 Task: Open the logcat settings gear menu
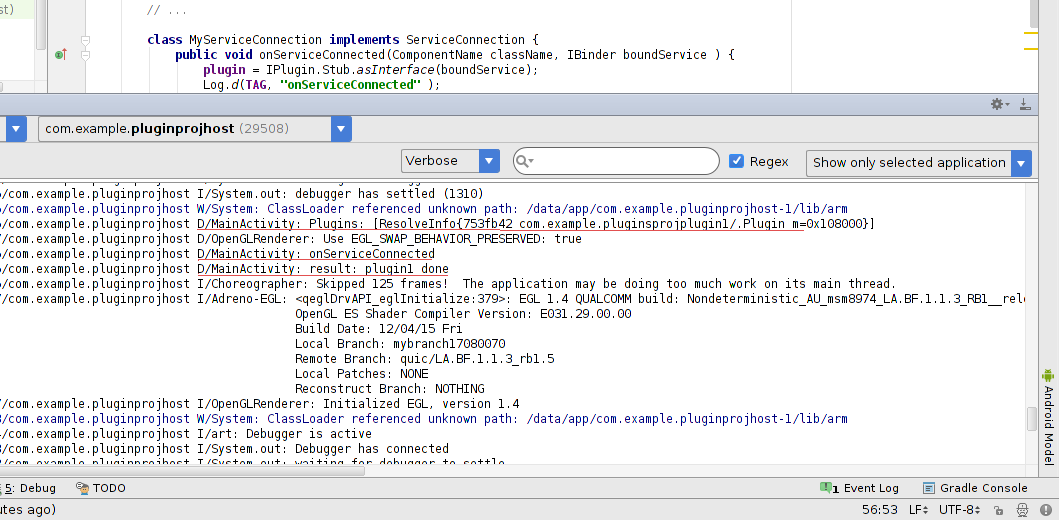998,104
